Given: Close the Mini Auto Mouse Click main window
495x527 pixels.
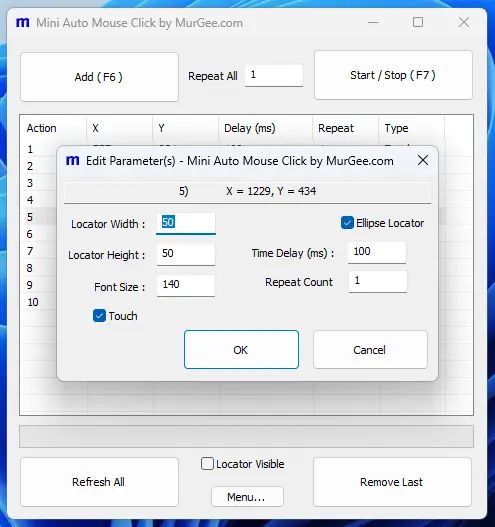Looking at the screenshot, I should 464,23.
